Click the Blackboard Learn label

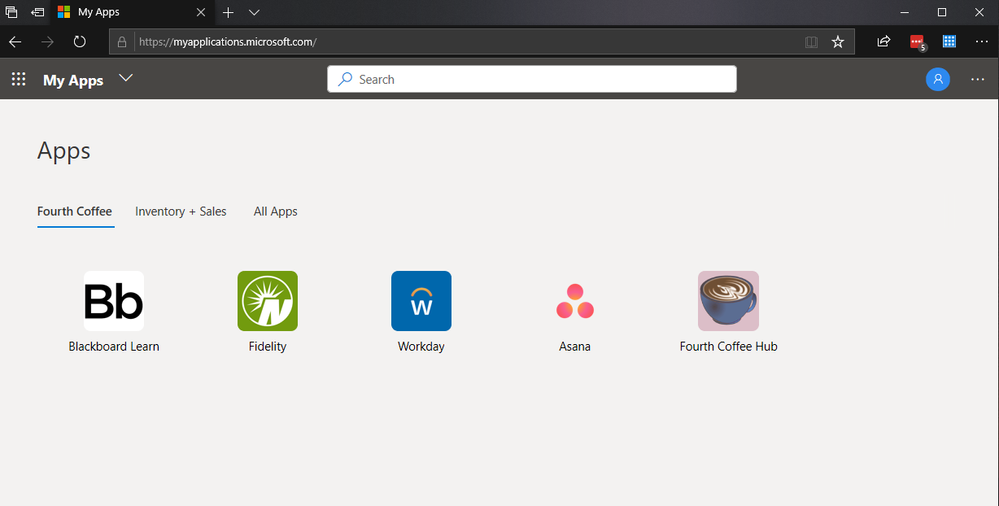point(114,347)
